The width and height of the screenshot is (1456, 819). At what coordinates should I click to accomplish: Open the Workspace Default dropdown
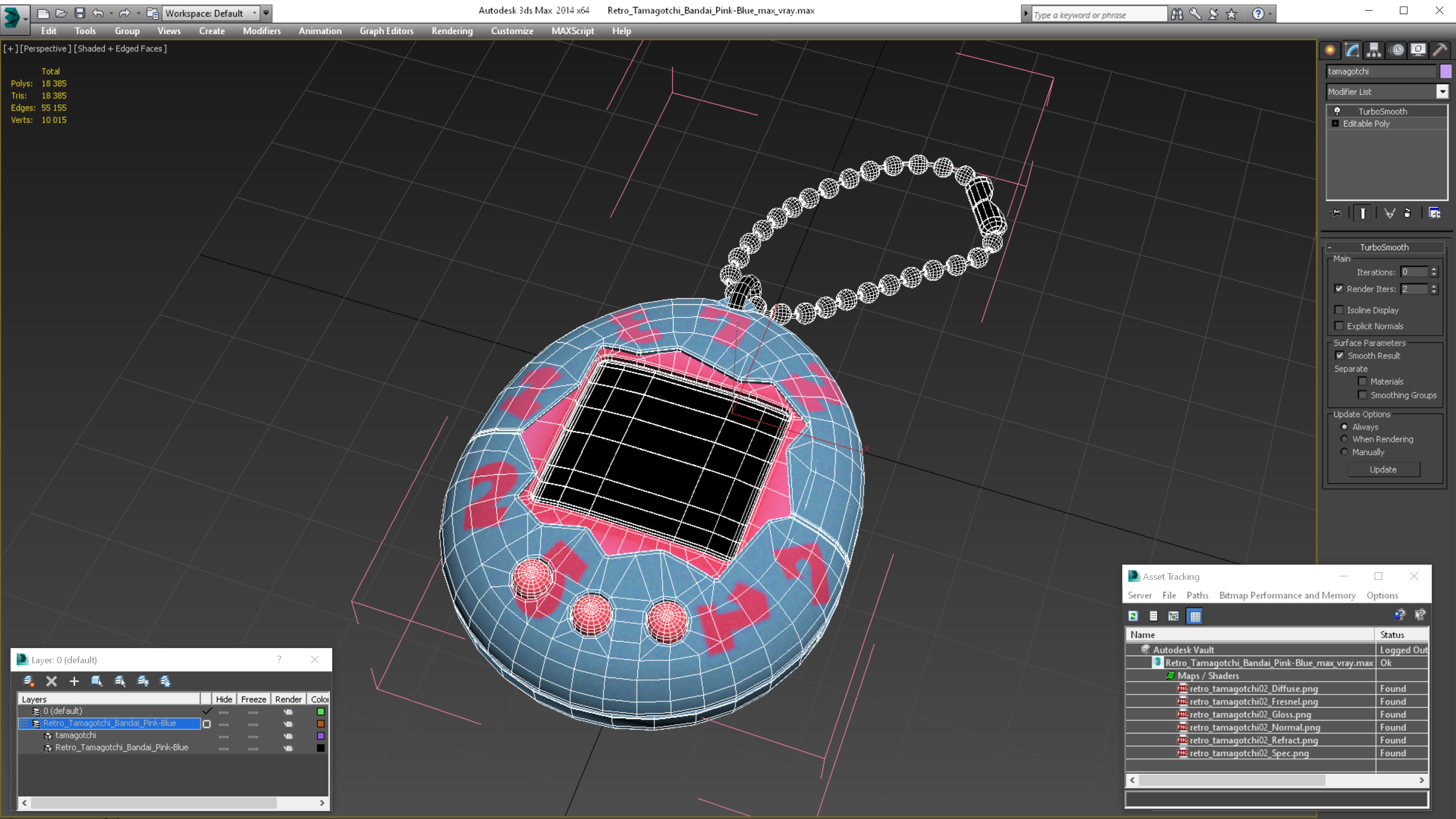(210, 13)
